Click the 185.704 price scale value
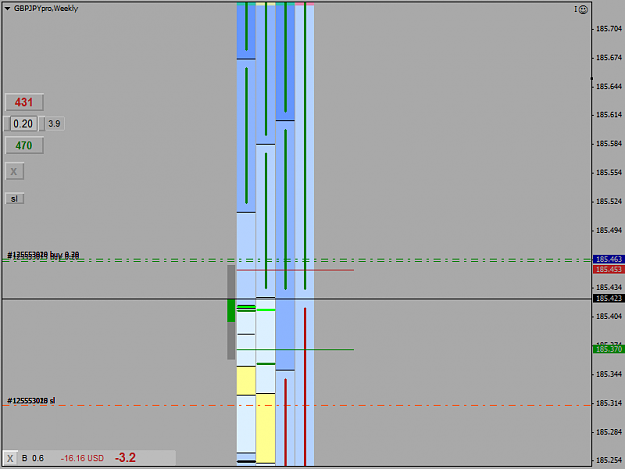625x469 pixels. pos(609,29)
